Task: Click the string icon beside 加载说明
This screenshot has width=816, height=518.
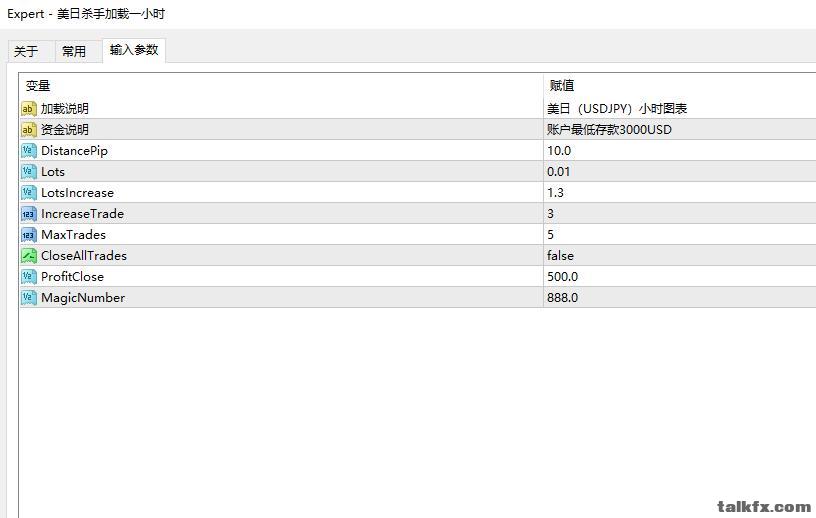Action: point(29,109)
